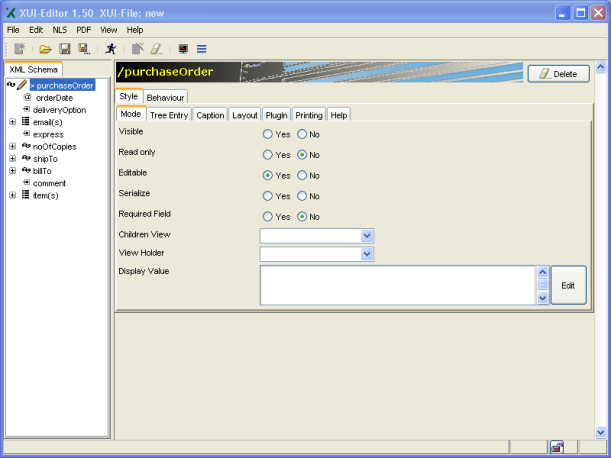Click the Display Value scrollbar down arrow

pyautogui.click(x=543, y=297)
